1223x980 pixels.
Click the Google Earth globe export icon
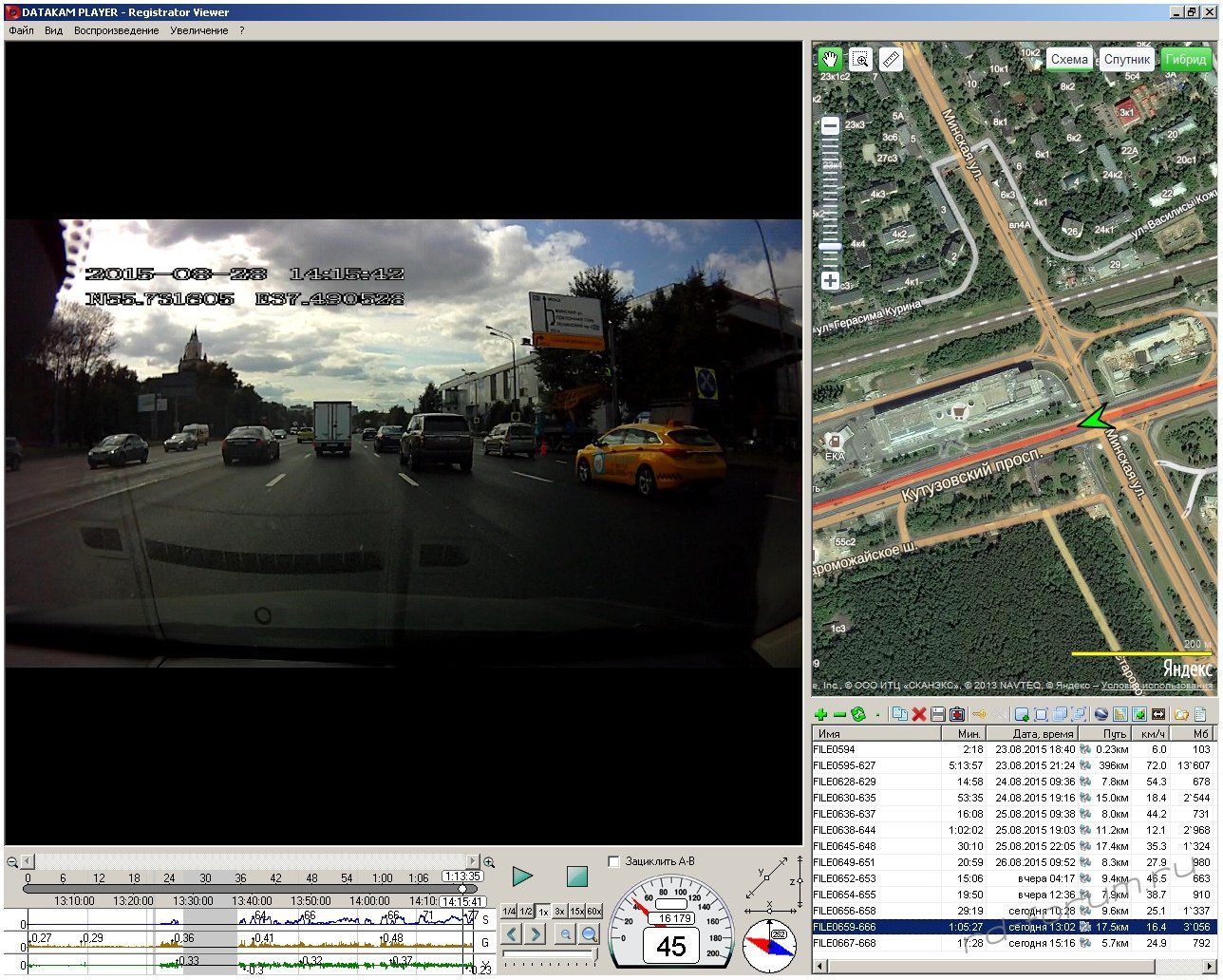coord(1101,714)
